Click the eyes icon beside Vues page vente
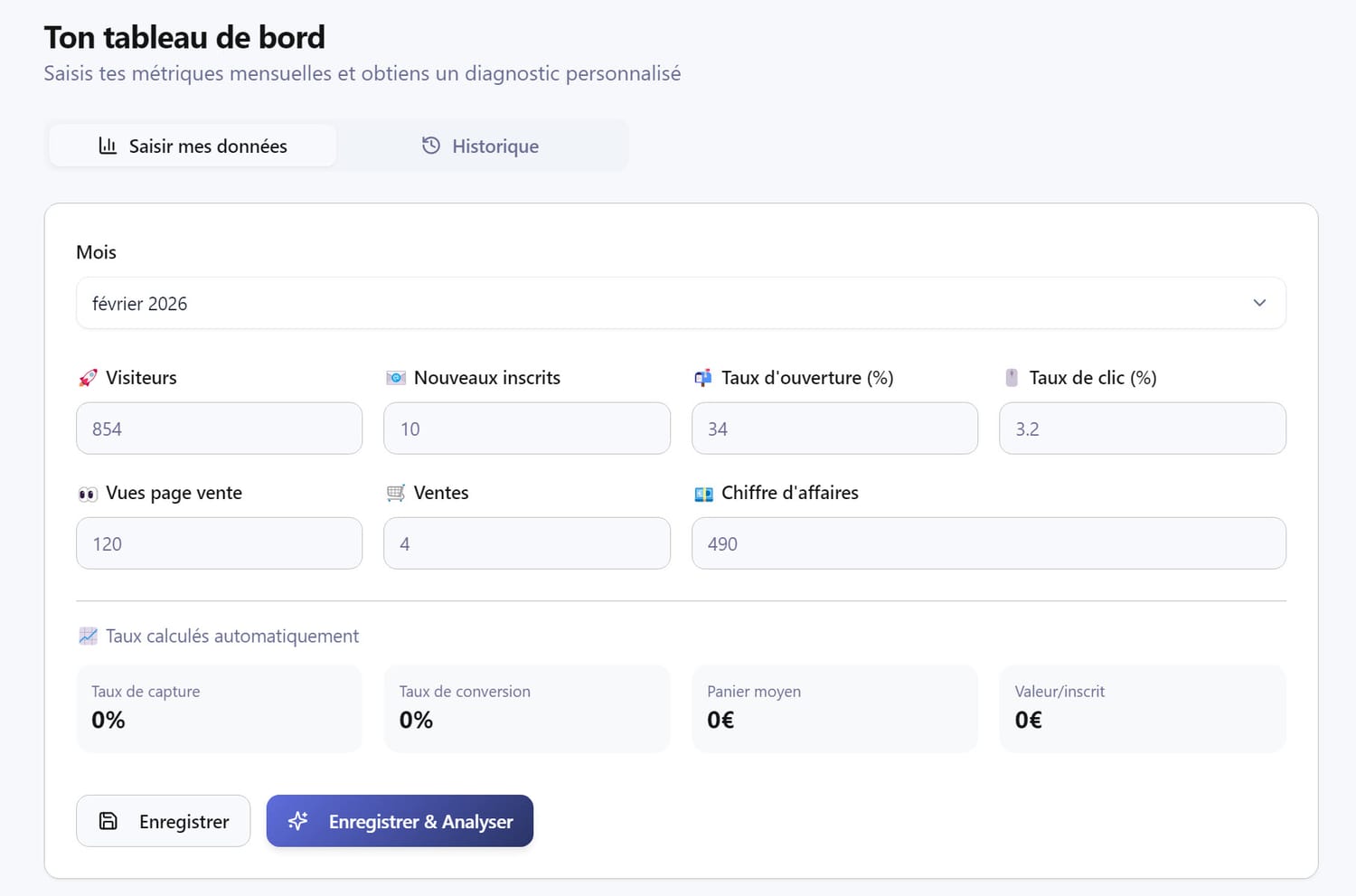The width and height of the screenshot is (1356, 896). (88, 494)
